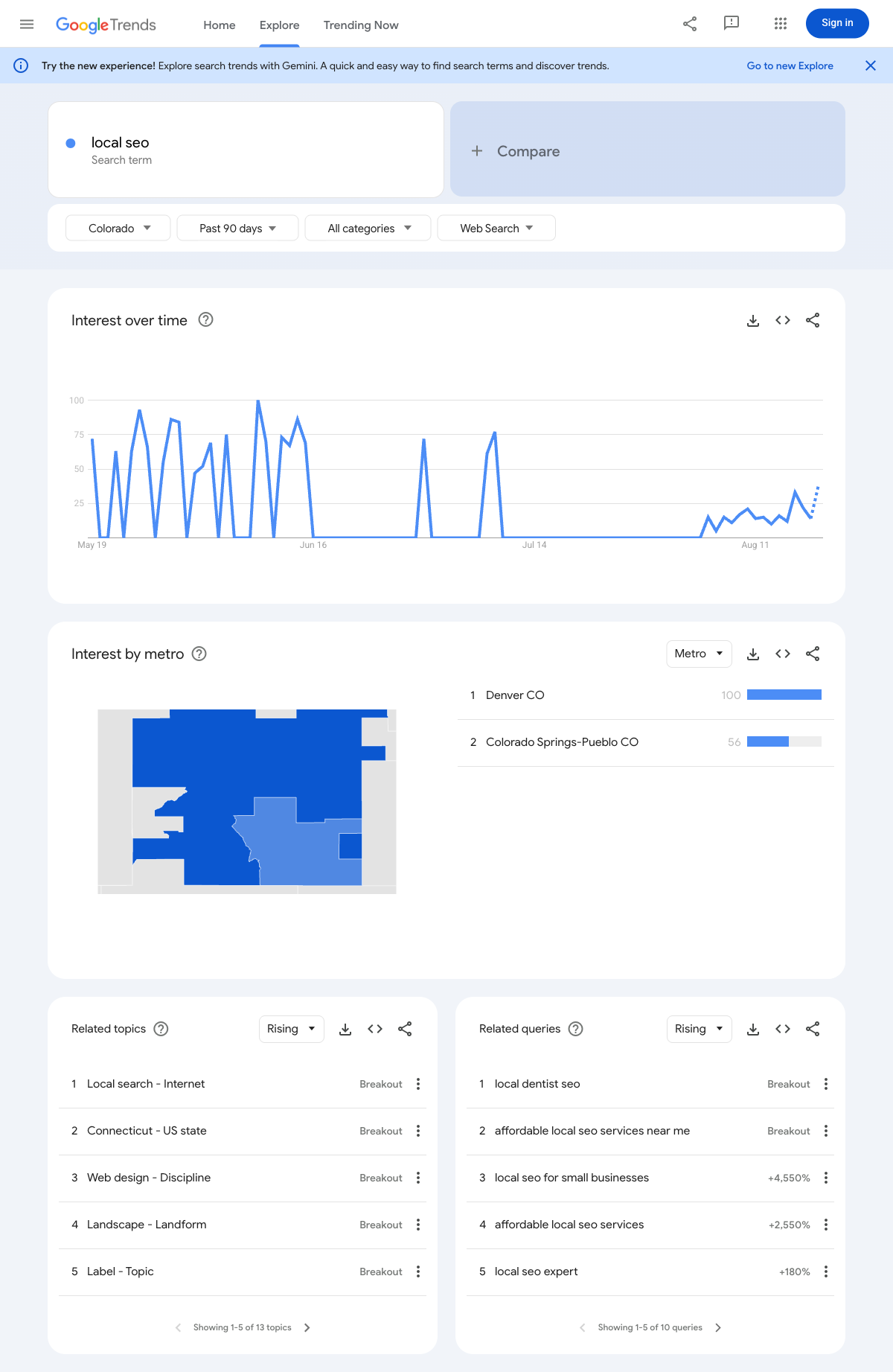Open the hamburger main menu
This screenshot has height=1372, width=893.
27,24
